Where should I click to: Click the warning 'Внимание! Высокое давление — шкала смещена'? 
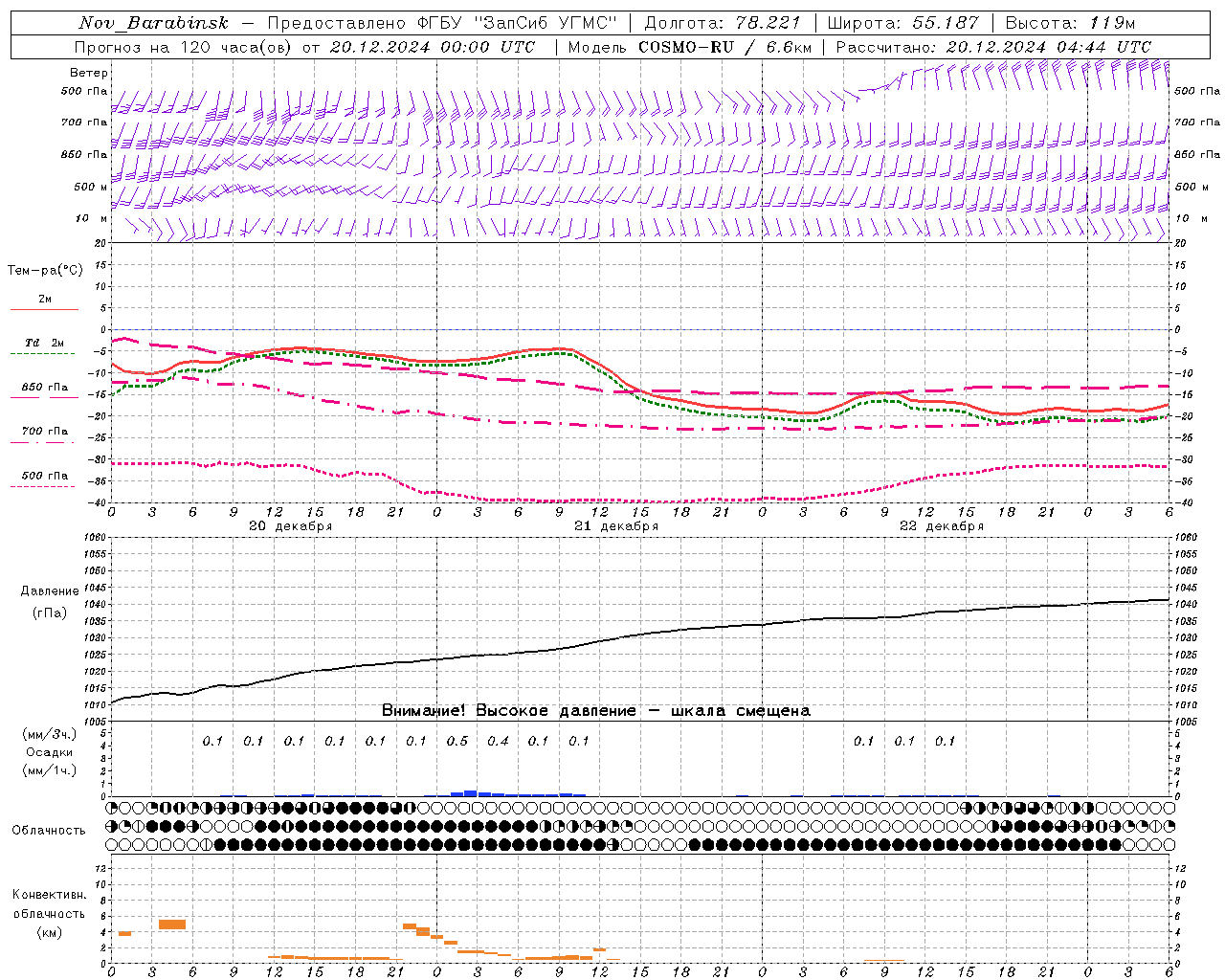[595, 711]
